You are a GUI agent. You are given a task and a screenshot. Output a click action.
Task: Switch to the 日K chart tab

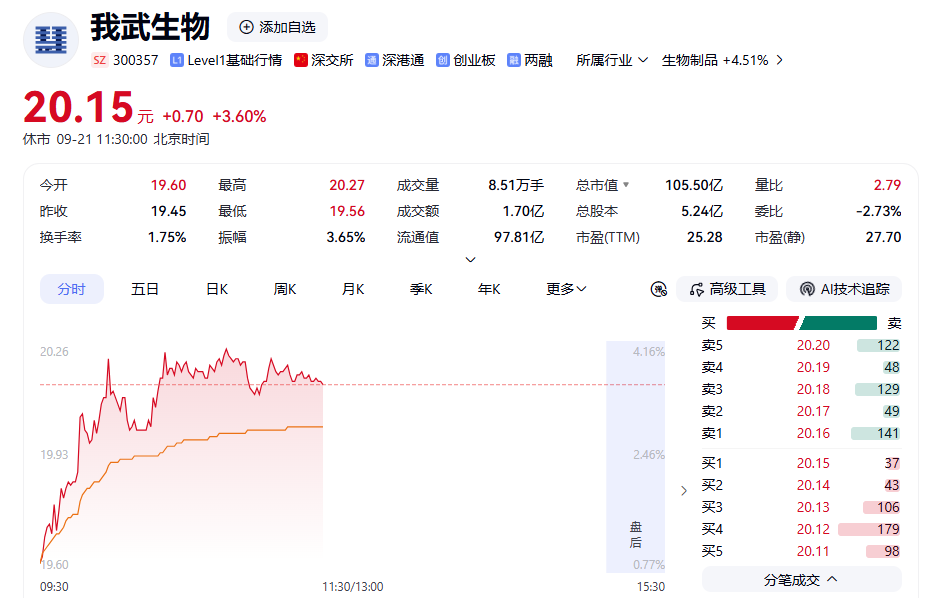click(x=217, y=289)
